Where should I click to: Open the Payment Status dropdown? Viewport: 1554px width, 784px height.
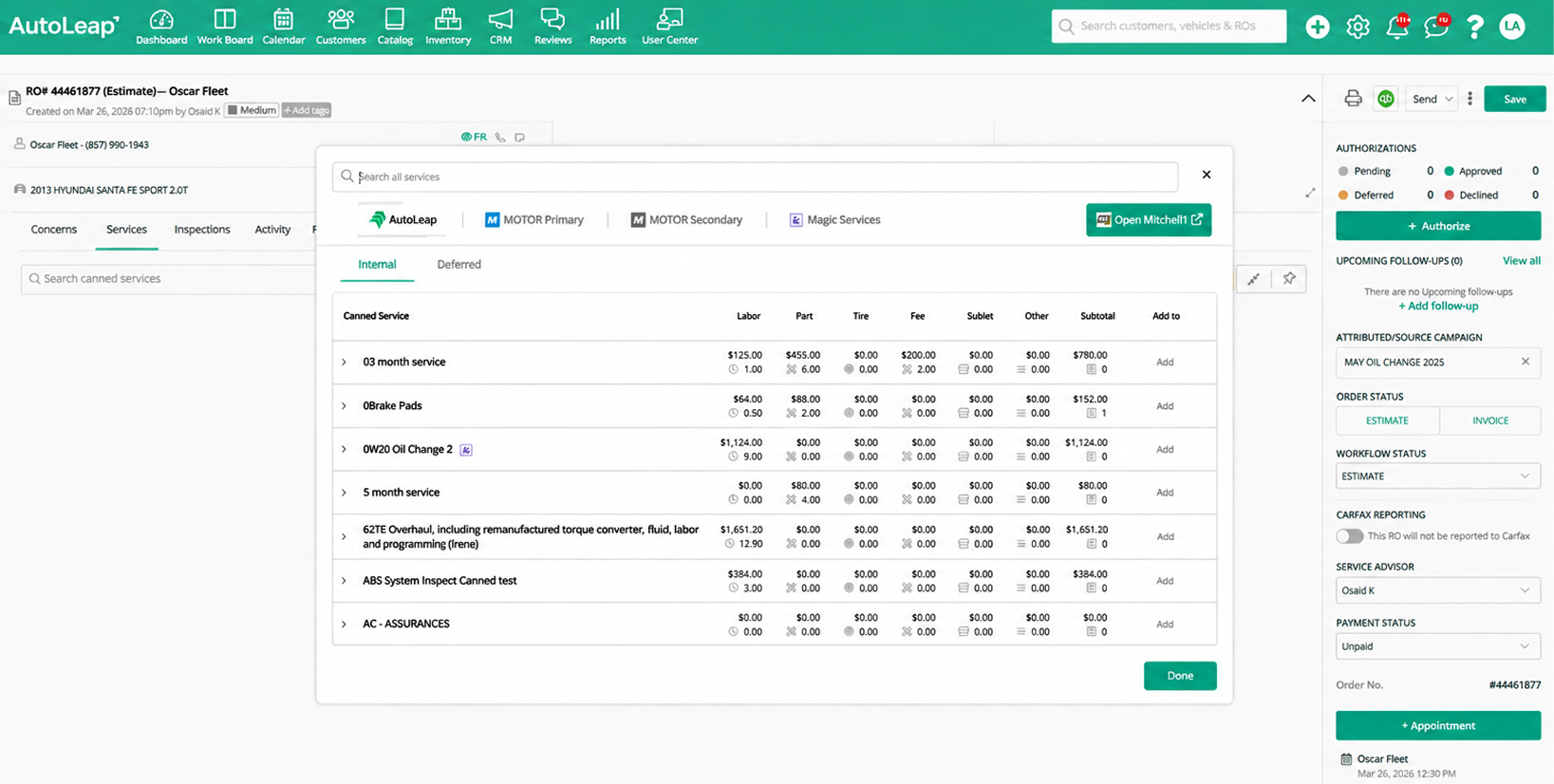click(1438, 646)
